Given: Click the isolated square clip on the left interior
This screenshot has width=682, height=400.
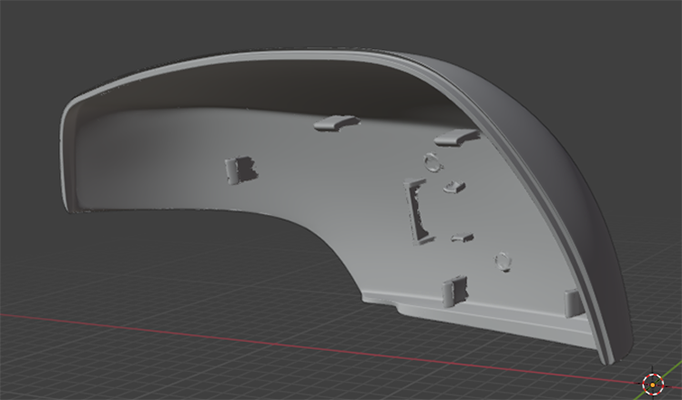Looking at the screenshot, I should [x=240, y=170].
